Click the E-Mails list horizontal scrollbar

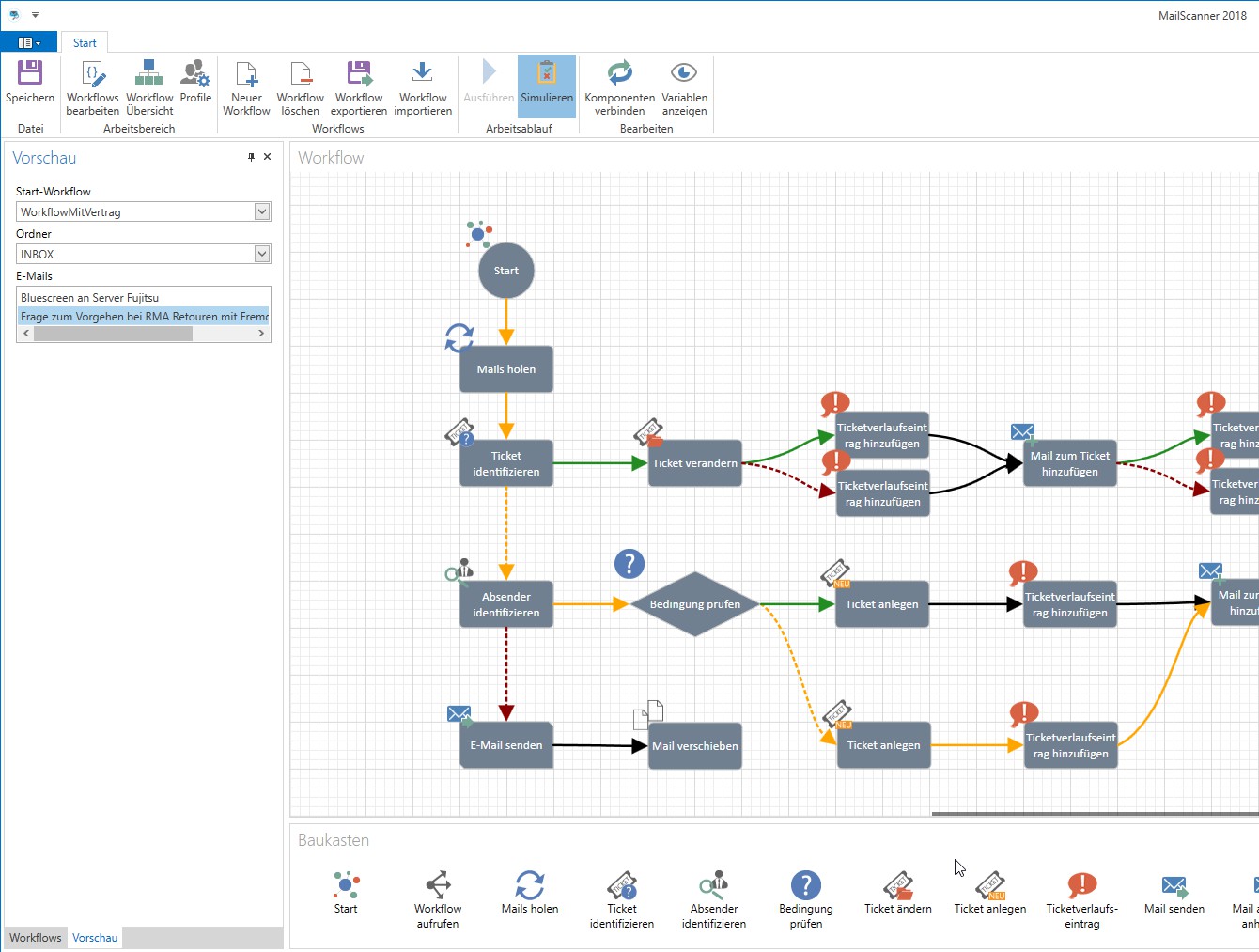pyautogui.click(x=113, y=334)
